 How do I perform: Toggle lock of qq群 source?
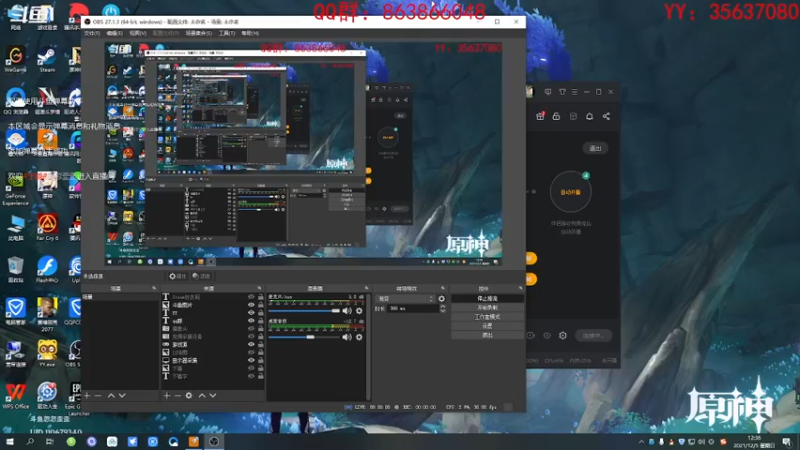point(261,320)
